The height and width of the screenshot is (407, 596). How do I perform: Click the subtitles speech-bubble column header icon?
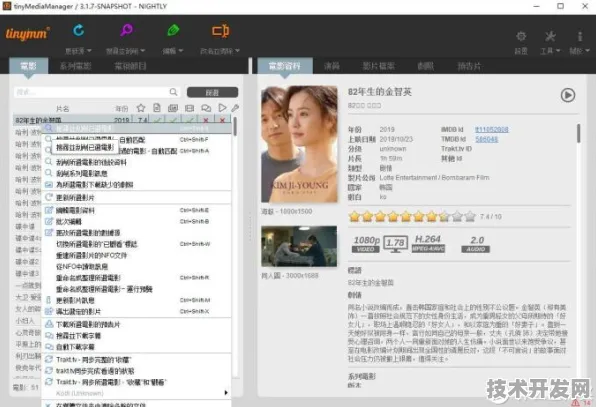tap(206, 108)
